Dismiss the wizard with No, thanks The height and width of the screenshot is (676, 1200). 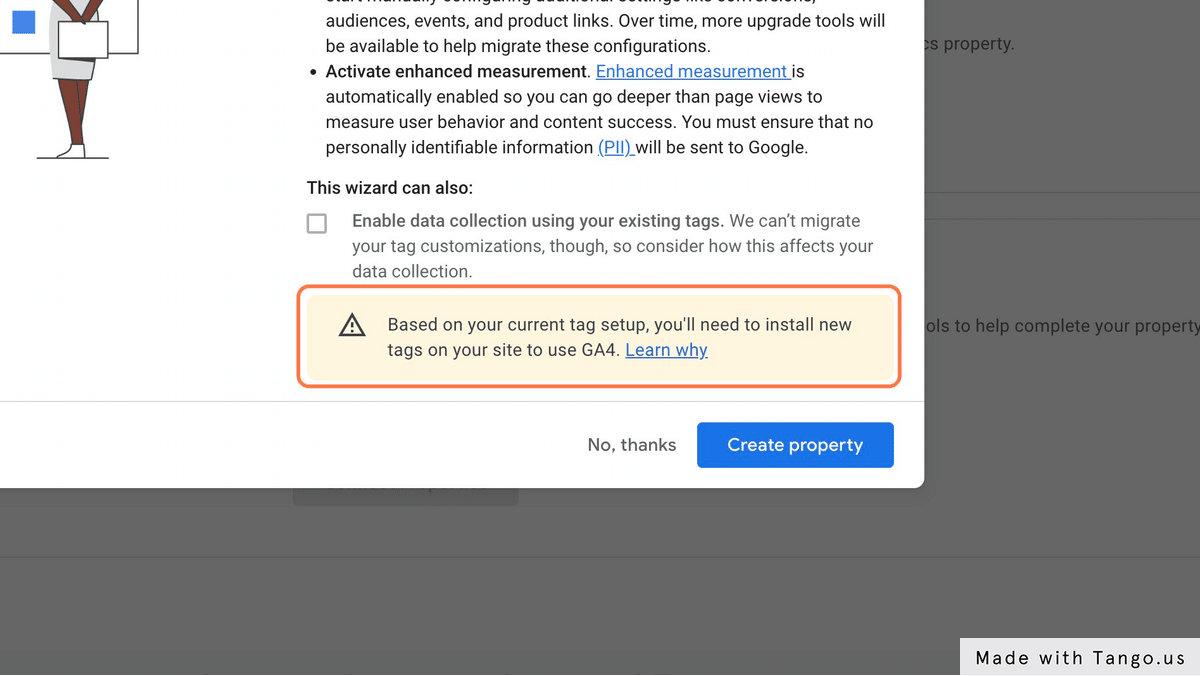click(x=631, y=444)
